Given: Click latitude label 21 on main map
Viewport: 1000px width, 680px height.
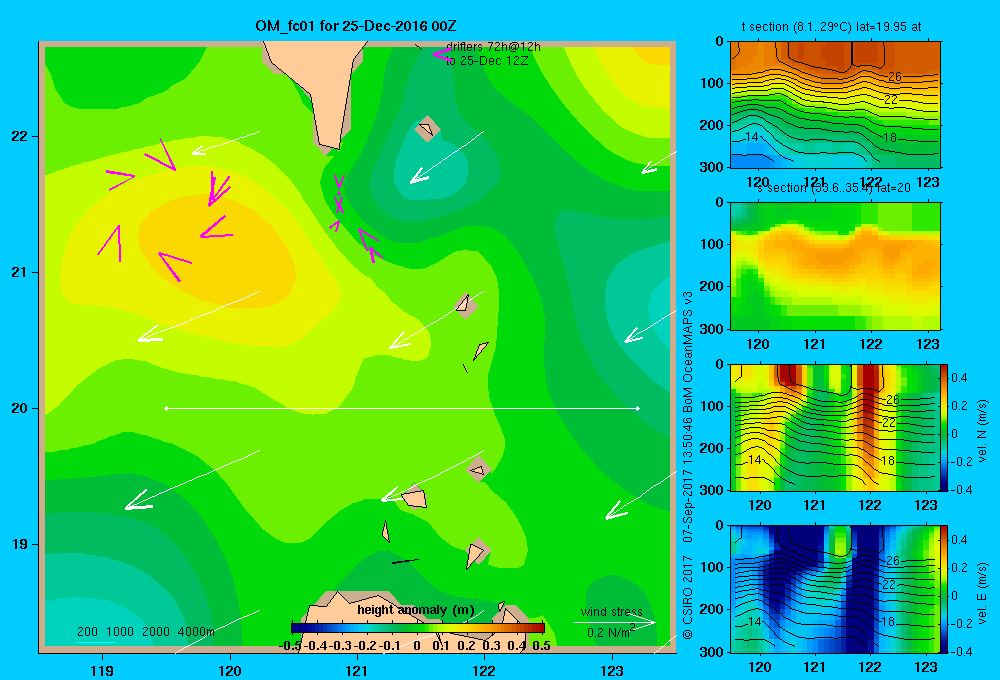Looking at the screenshot, I should pyautogui.click(x=20, y=272).
